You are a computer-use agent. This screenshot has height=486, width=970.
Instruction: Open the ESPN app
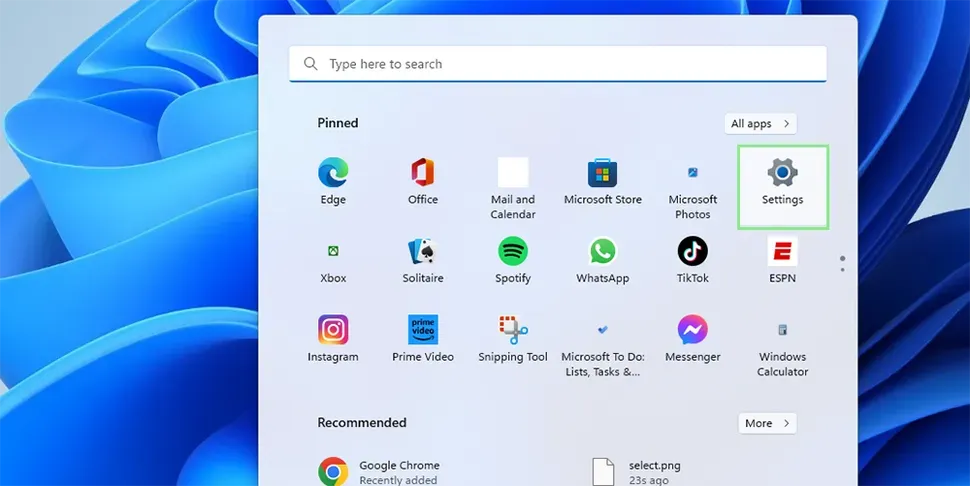click(783, 260)
